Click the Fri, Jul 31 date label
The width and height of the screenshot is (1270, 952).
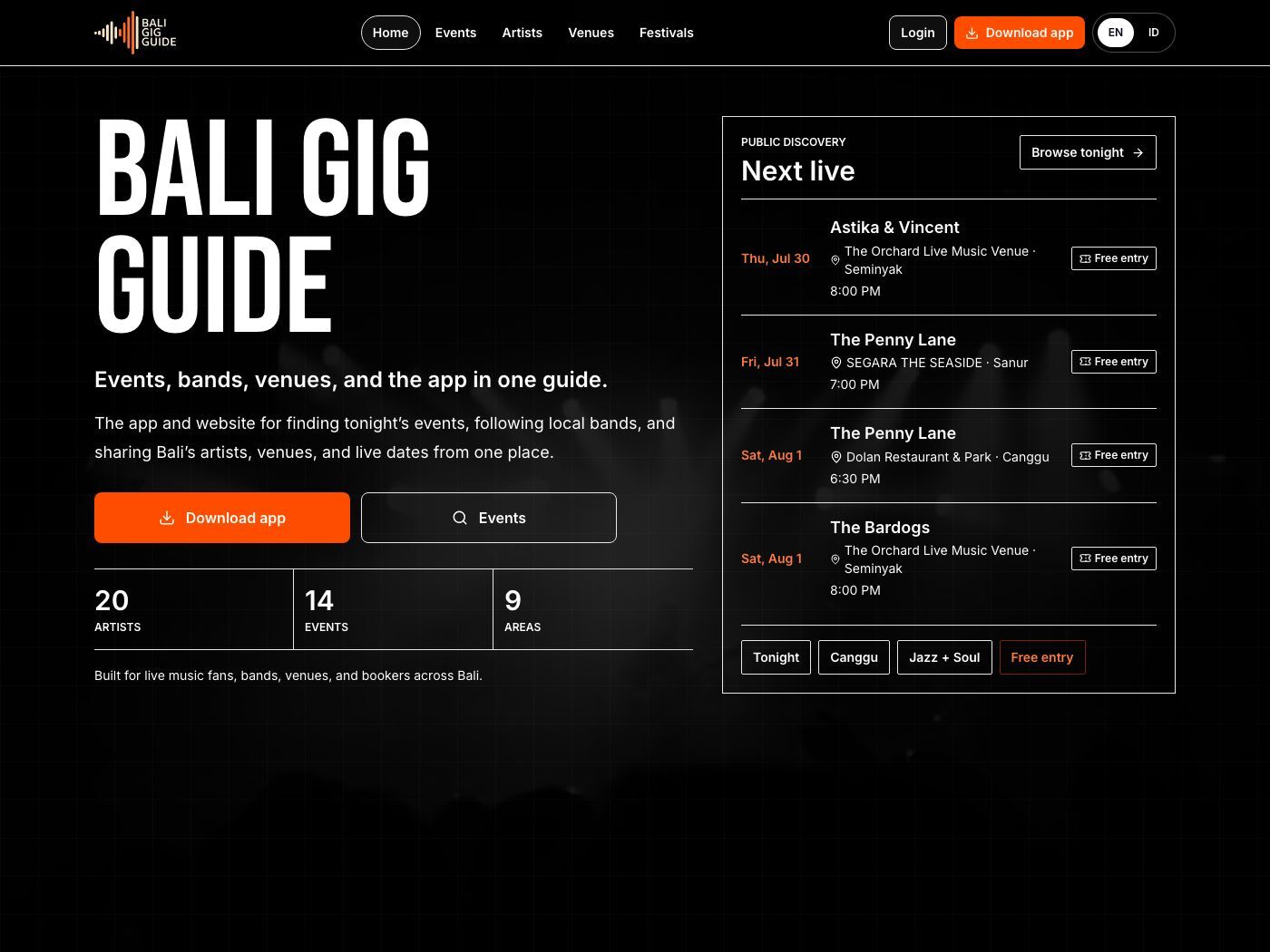click(x=770, y=362)
